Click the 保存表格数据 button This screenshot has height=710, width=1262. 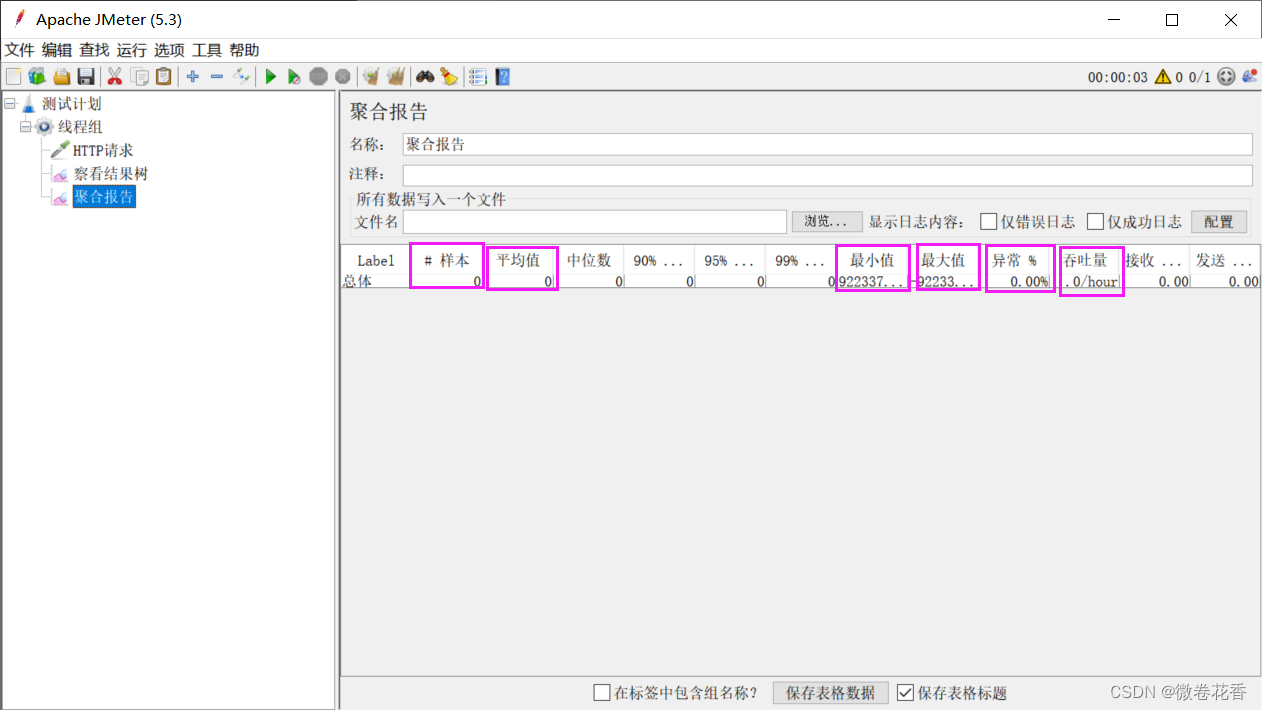pyautogui.click(x=831, y=692)
